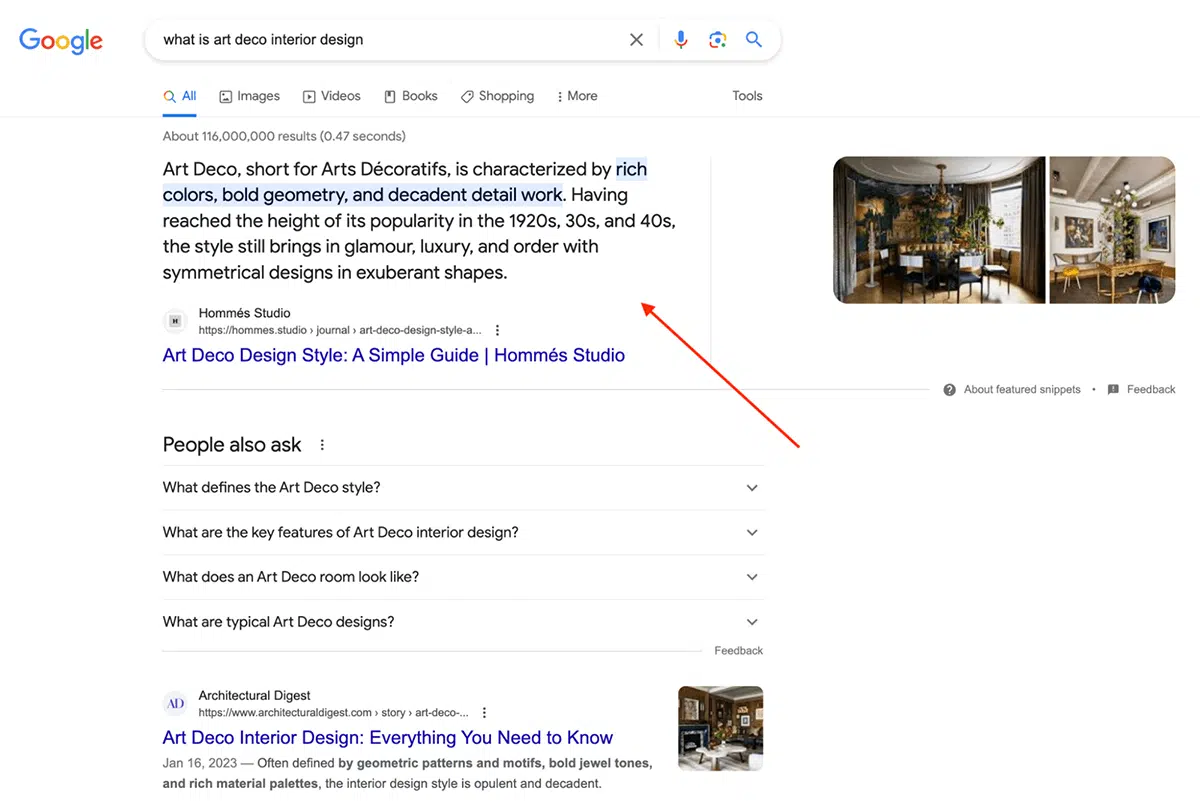The height and width of the screenshot is (801, 1200).
Task: Expand 'What defines the Art Deco style?'
Action: [463, 488]
